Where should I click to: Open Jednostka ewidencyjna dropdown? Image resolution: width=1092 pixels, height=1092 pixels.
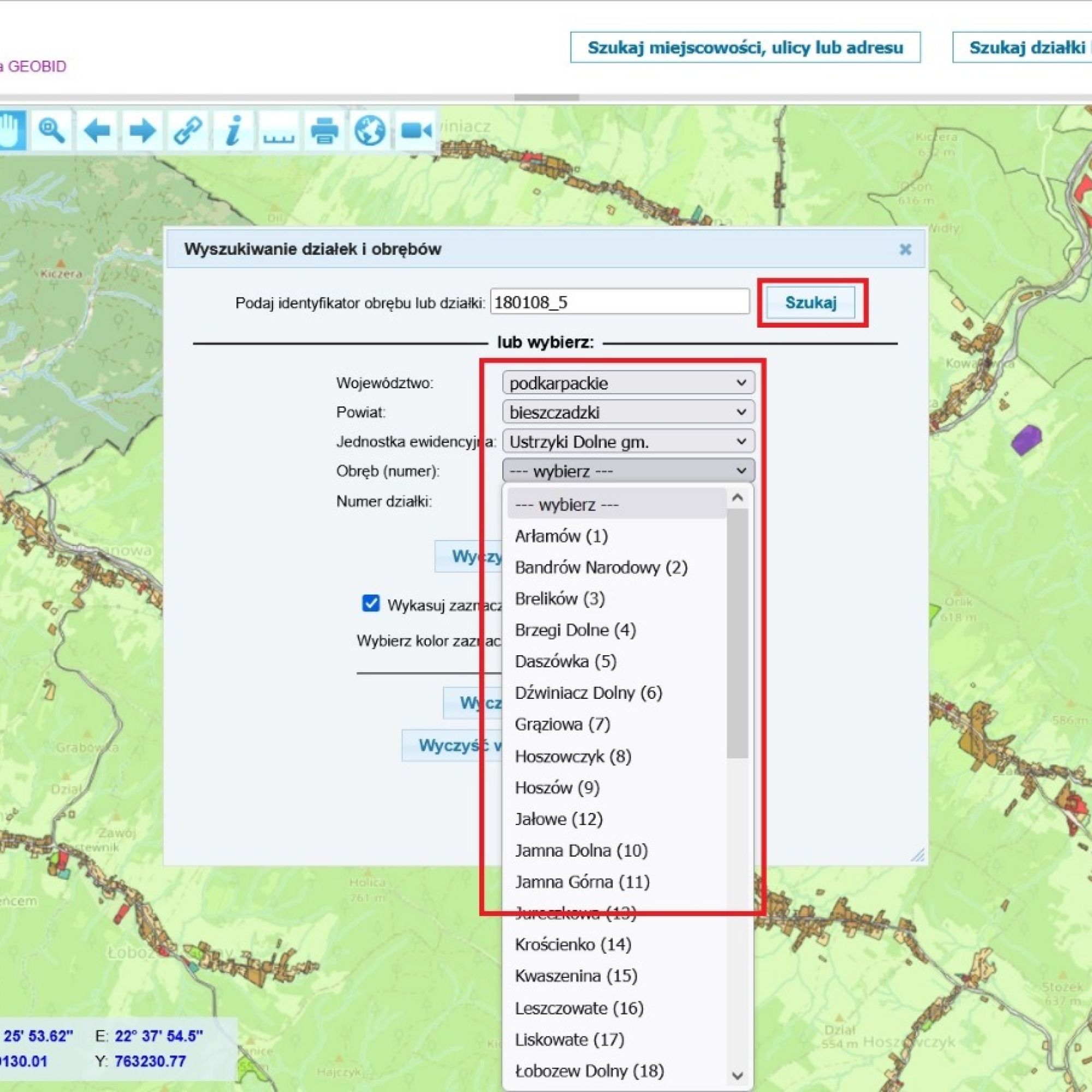(x=628, y=441)
